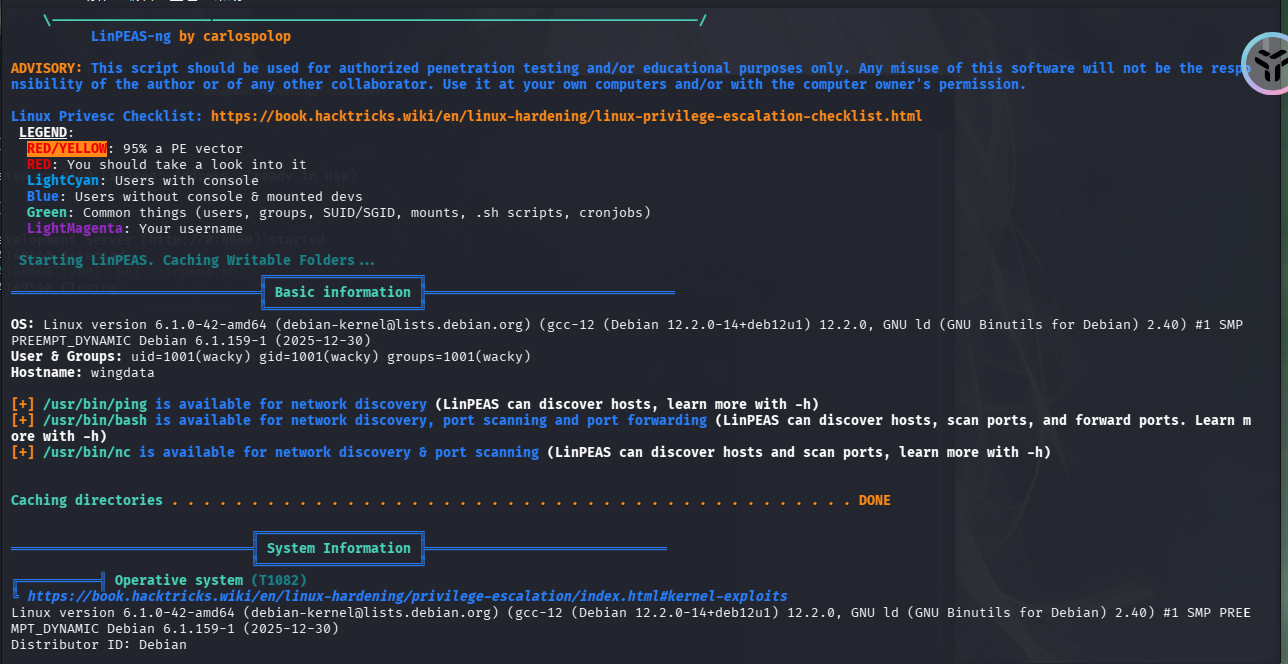This screenshot has height=664, width=1288.
Task: Click the [+] marker beside /usr/bin/ping
Action: [x=22, y=404]
